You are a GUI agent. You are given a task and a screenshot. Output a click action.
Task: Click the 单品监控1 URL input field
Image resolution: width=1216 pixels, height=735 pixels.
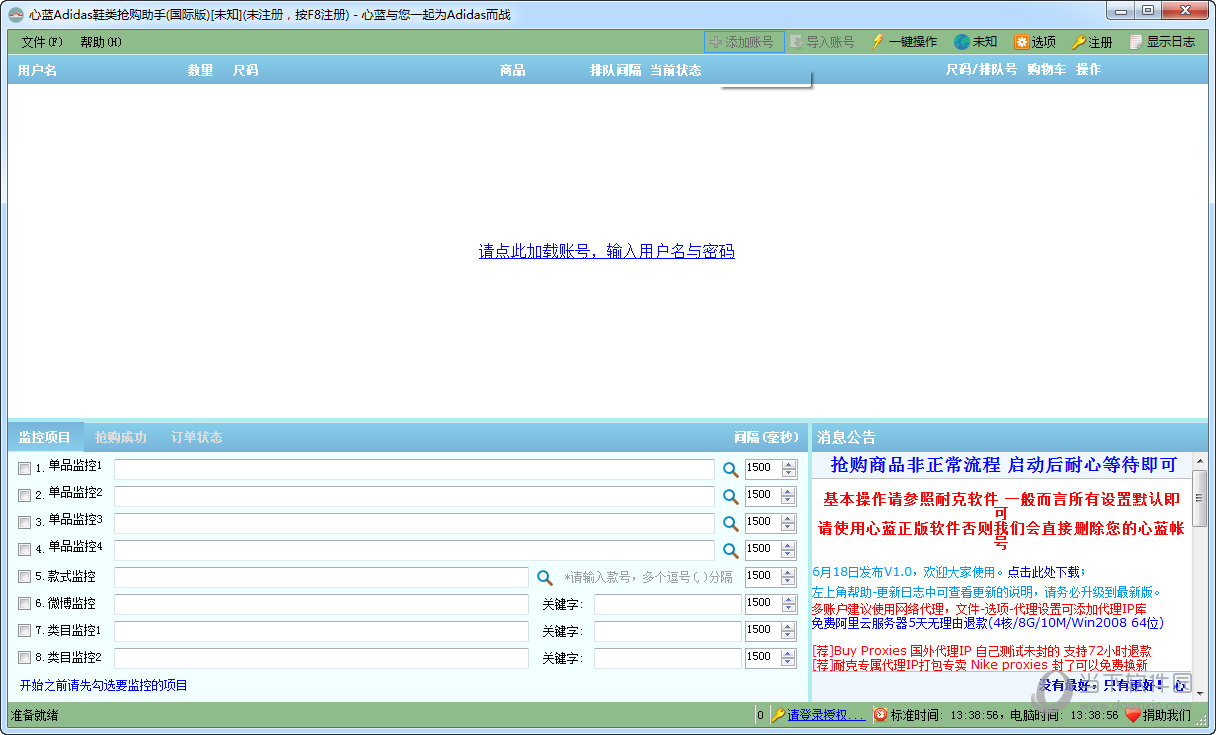tap(415, 469)
